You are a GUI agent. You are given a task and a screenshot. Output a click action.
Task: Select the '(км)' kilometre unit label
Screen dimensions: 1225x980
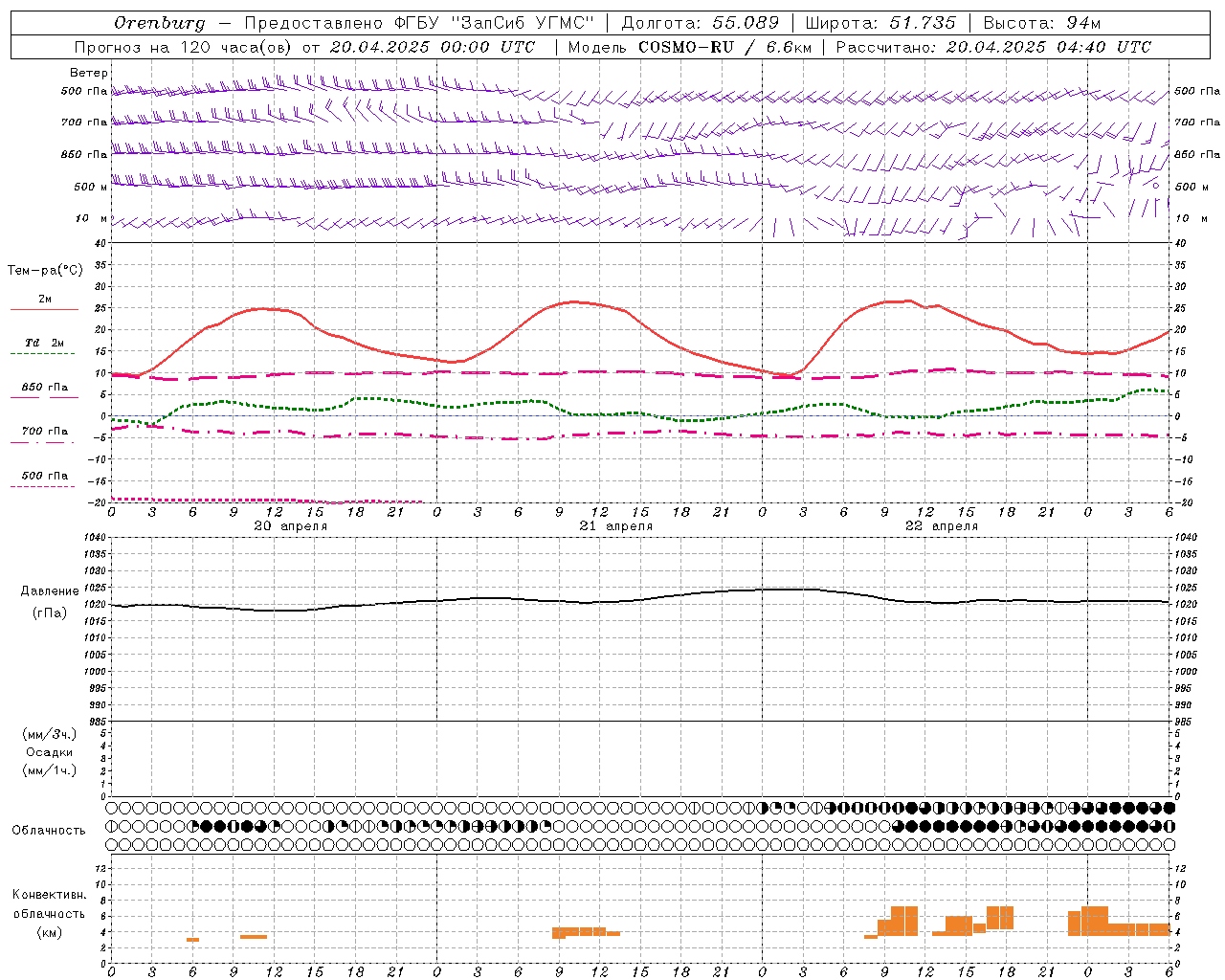click(x=50, y=932)
